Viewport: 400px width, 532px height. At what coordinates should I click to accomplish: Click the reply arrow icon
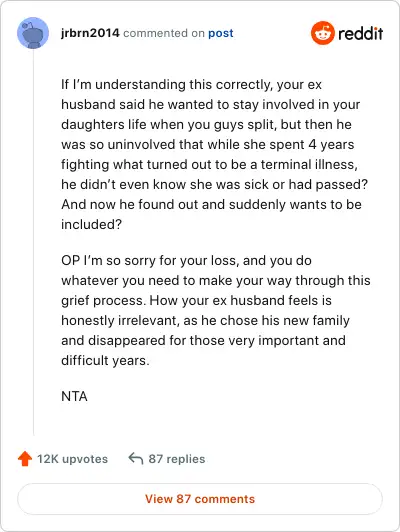point(136,458)
